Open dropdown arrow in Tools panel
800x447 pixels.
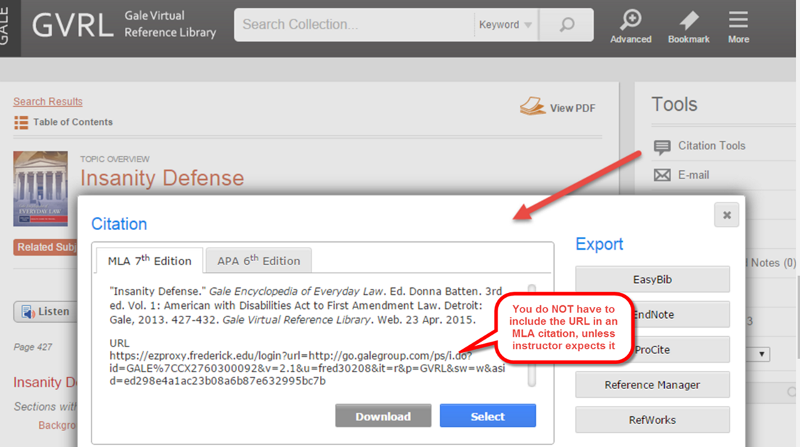[761, 354]
